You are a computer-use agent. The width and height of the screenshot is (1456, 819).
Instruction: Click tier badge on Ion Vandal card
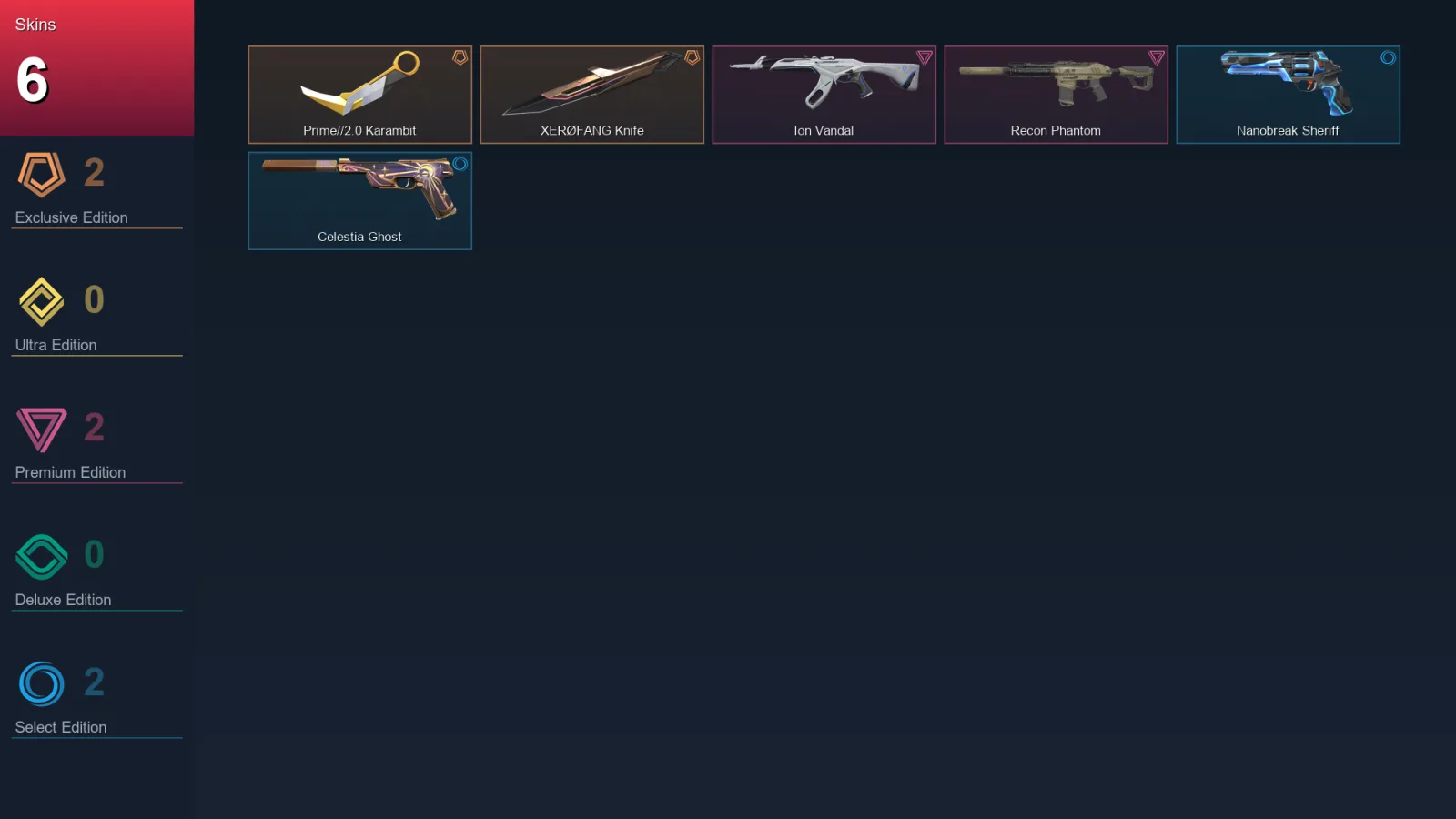click(x=924, y=57)
